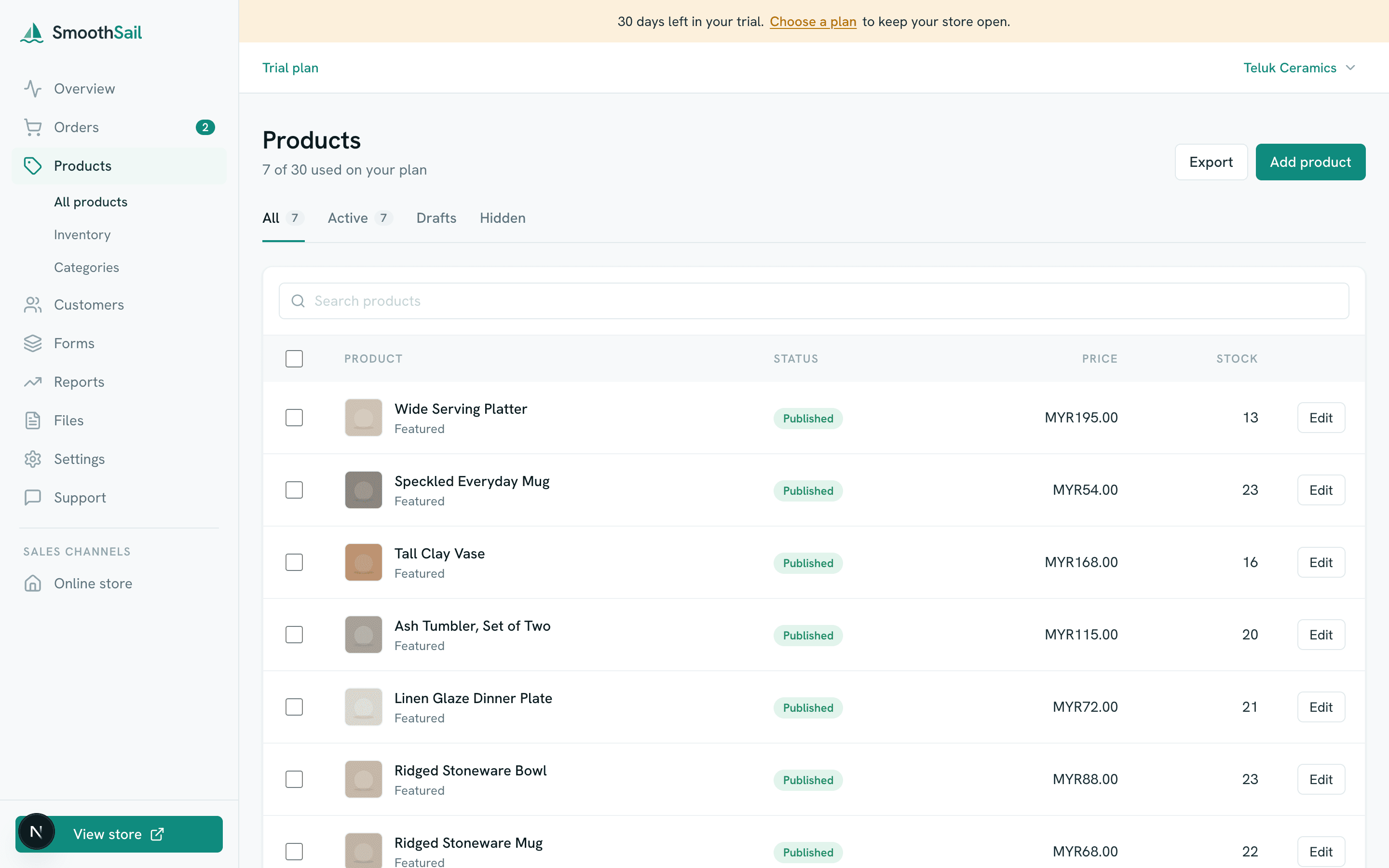The height and width of the screenshot is (868, 1389).
Task: Click the round N avatar badge
Action: tap(36, 831)
